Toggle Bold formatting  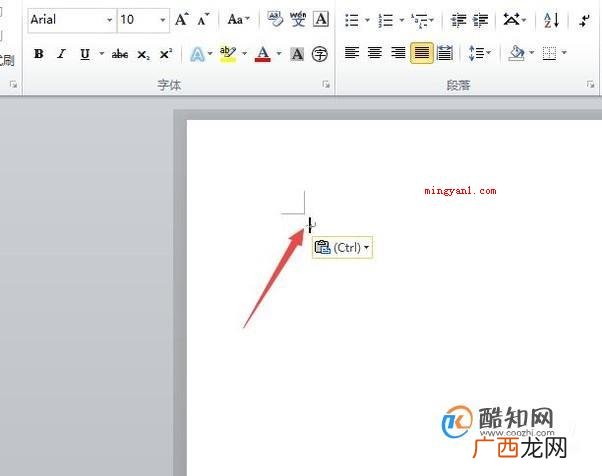tap(38, 54)
